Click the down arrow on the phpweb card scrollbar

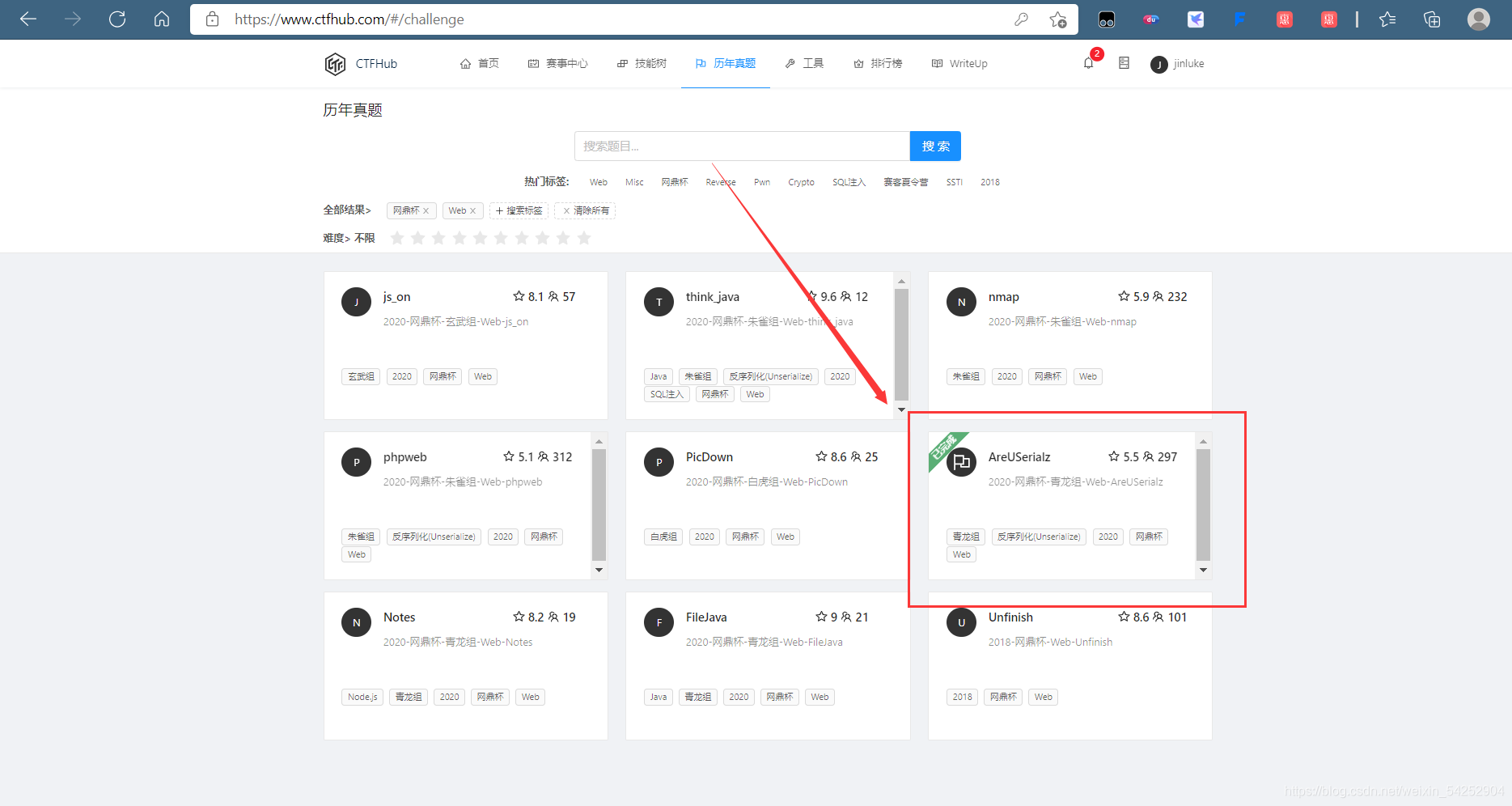point(599,570)
